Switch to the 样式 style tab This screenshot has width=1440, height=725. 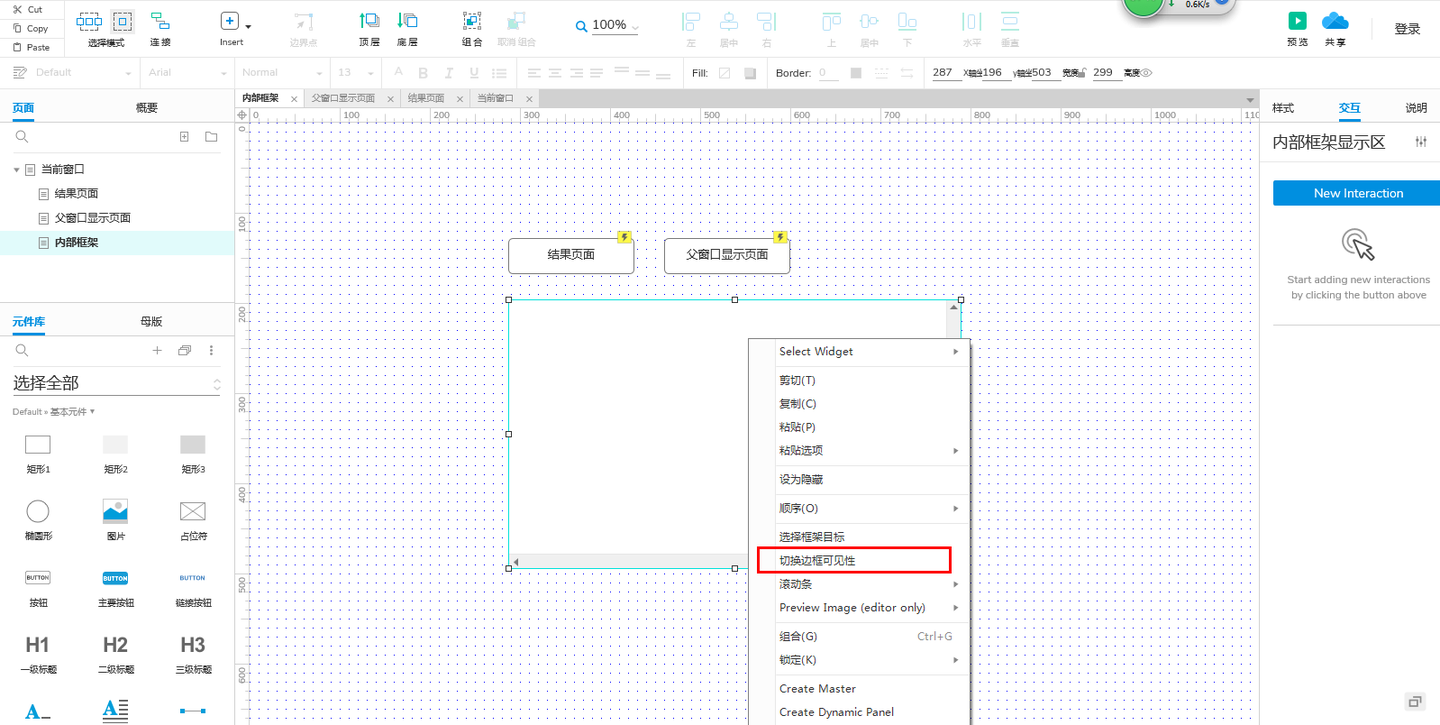[x=1283, y=108]
